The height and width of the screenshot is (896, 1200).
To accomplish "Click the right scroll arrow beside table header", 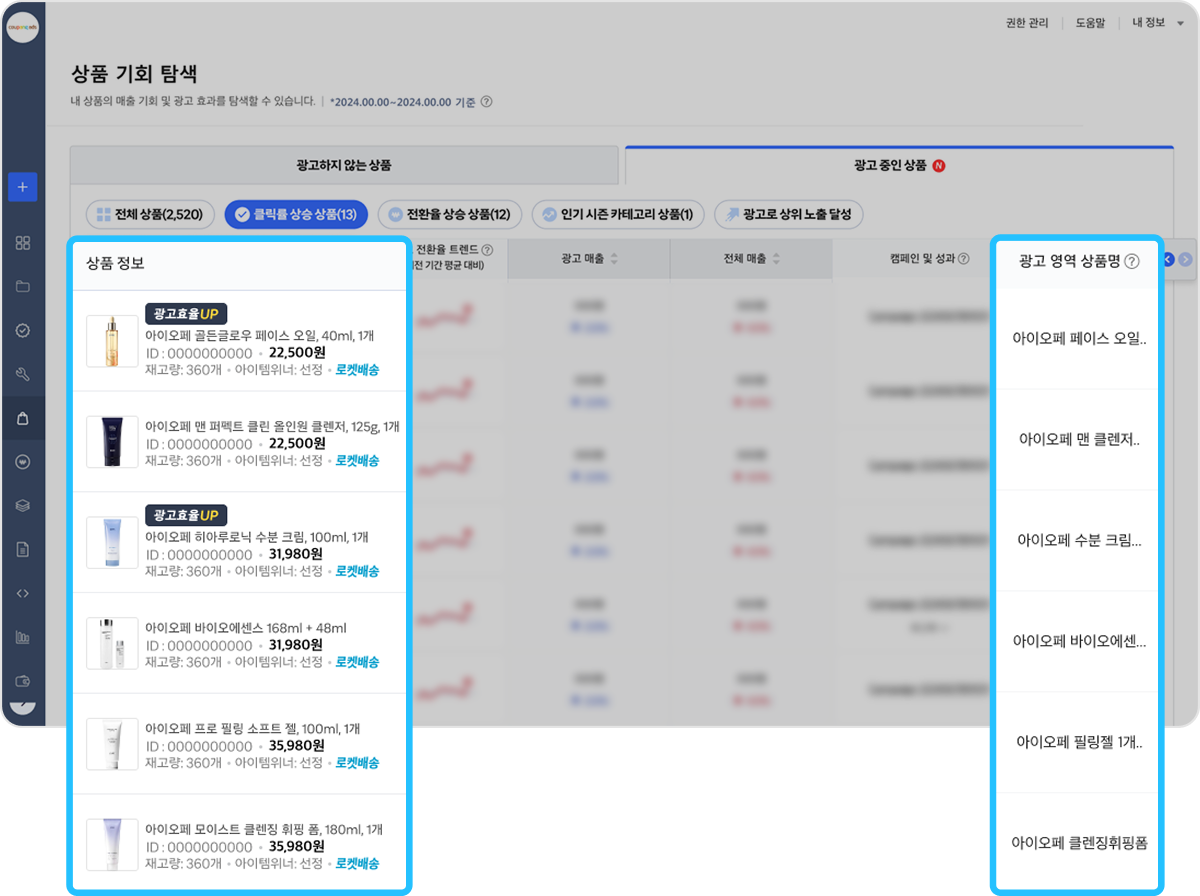I will (1185, 259).
